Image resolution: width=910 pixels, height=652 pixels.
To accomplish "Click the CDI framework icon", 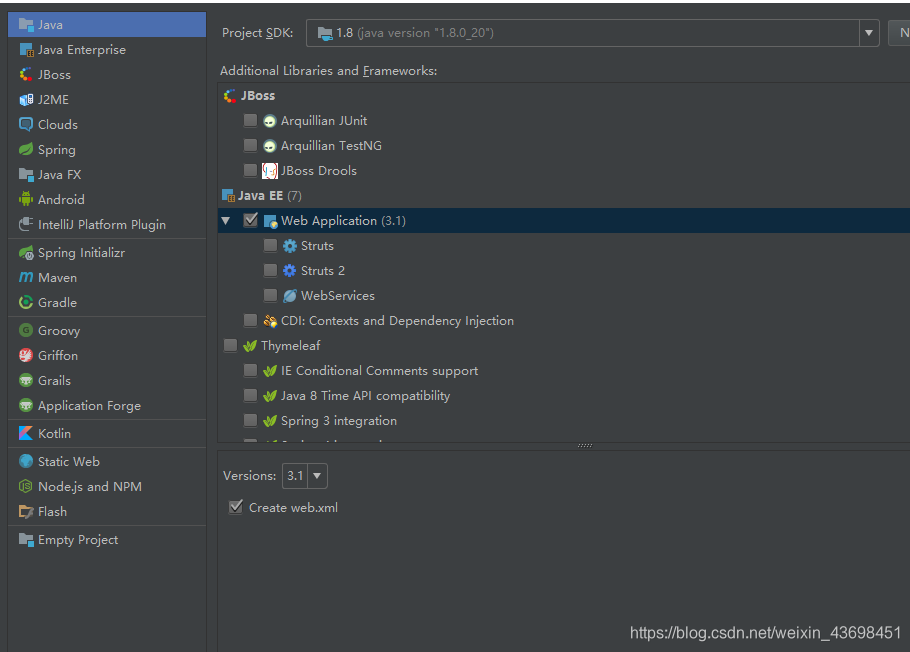I will click(x=270, y=321).
